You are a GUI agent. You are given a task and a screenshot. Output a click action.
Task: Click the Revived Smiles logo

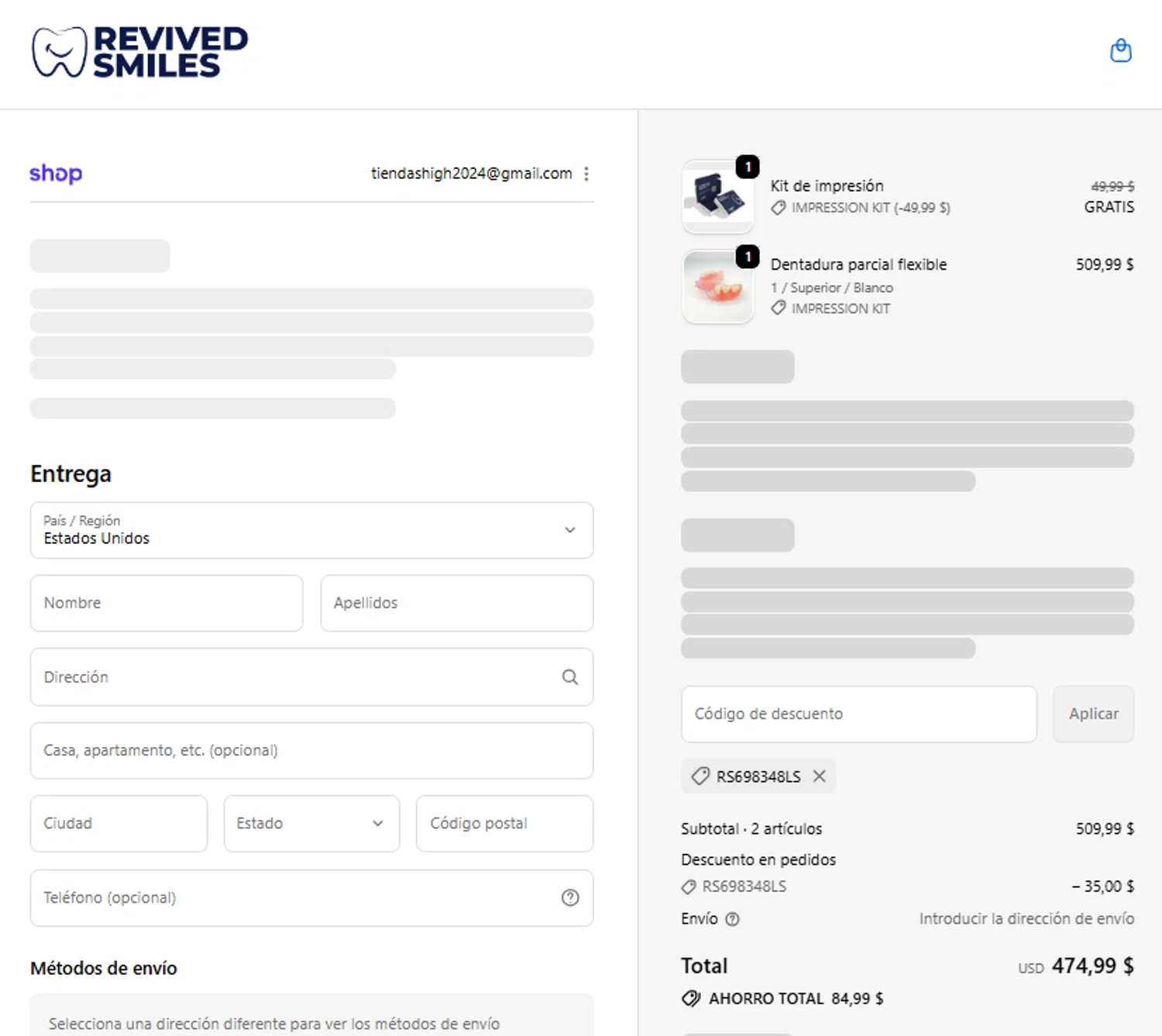pos(140,52)
